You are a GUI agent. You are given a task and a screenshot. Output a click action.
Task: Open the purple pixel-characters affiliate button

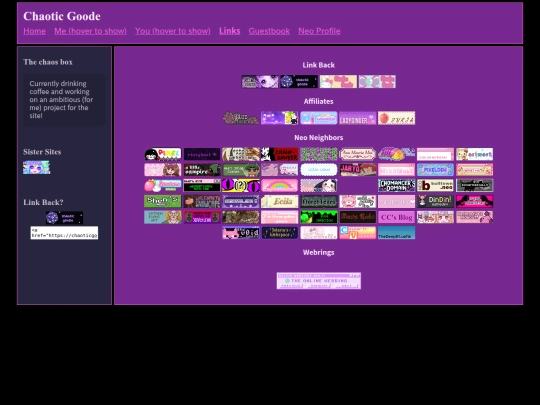[x=280, y=118]
